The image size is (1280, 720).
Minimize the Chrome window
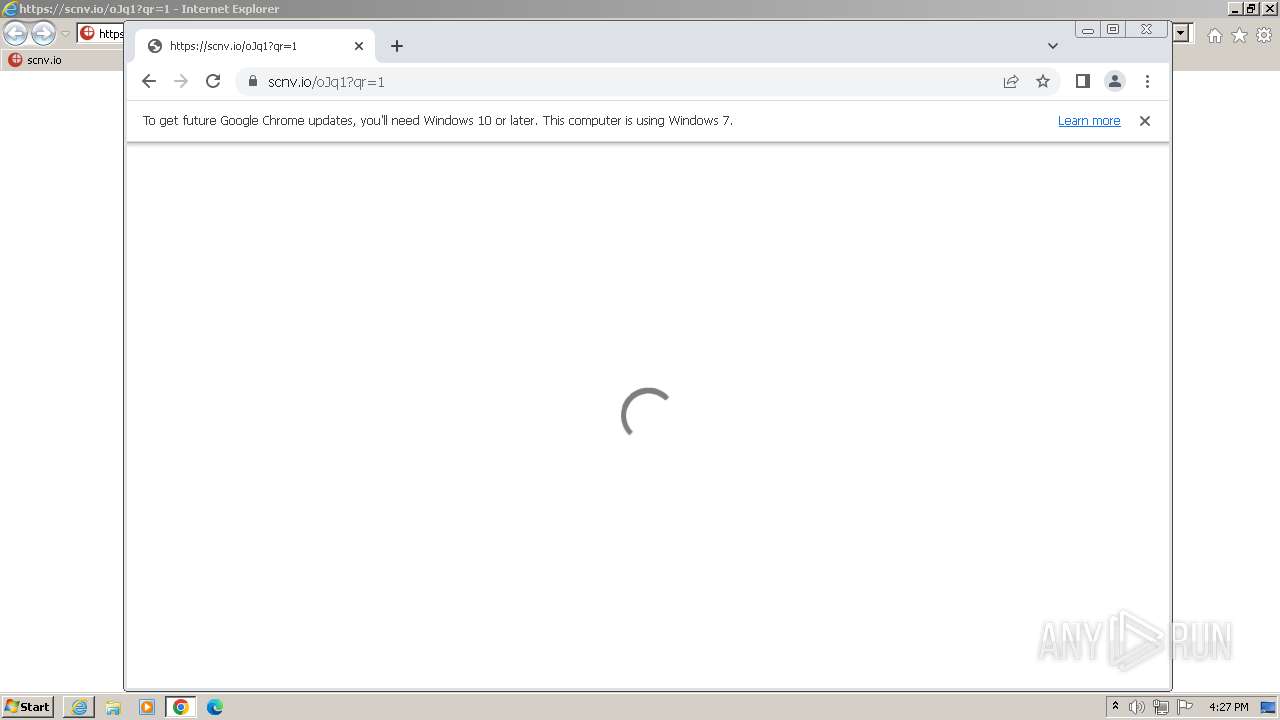tap(1088, 30)
